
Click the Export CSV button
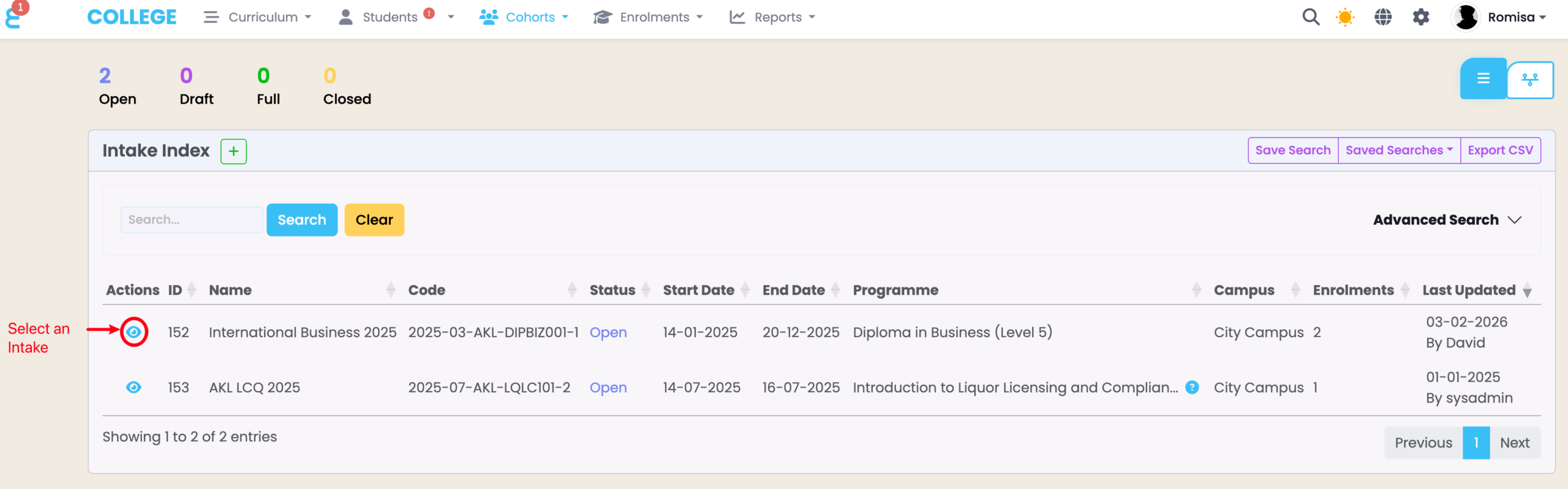point(1500,150)
